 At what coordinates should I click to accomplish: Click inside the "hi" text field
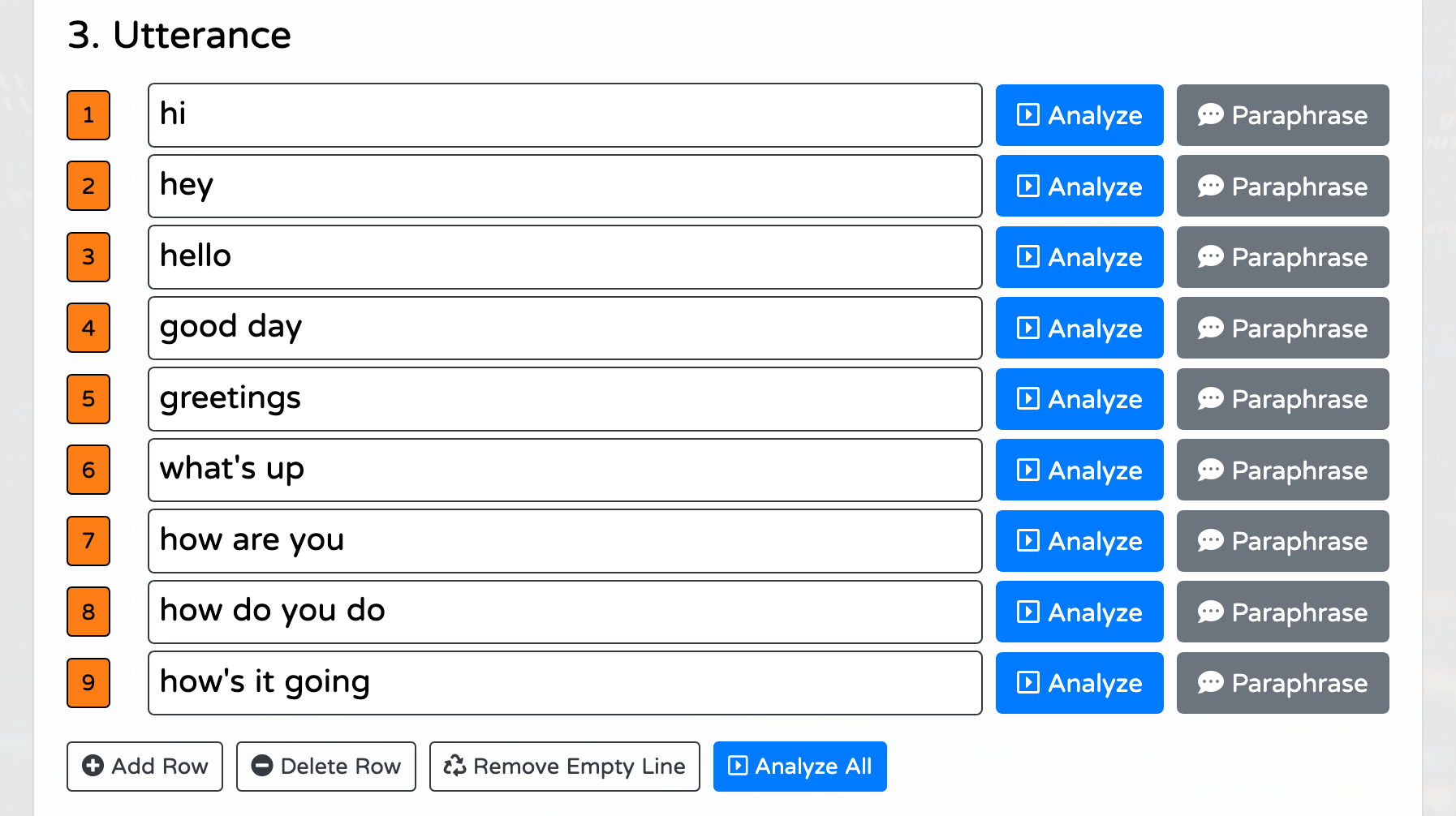click(x=565, y=114)
